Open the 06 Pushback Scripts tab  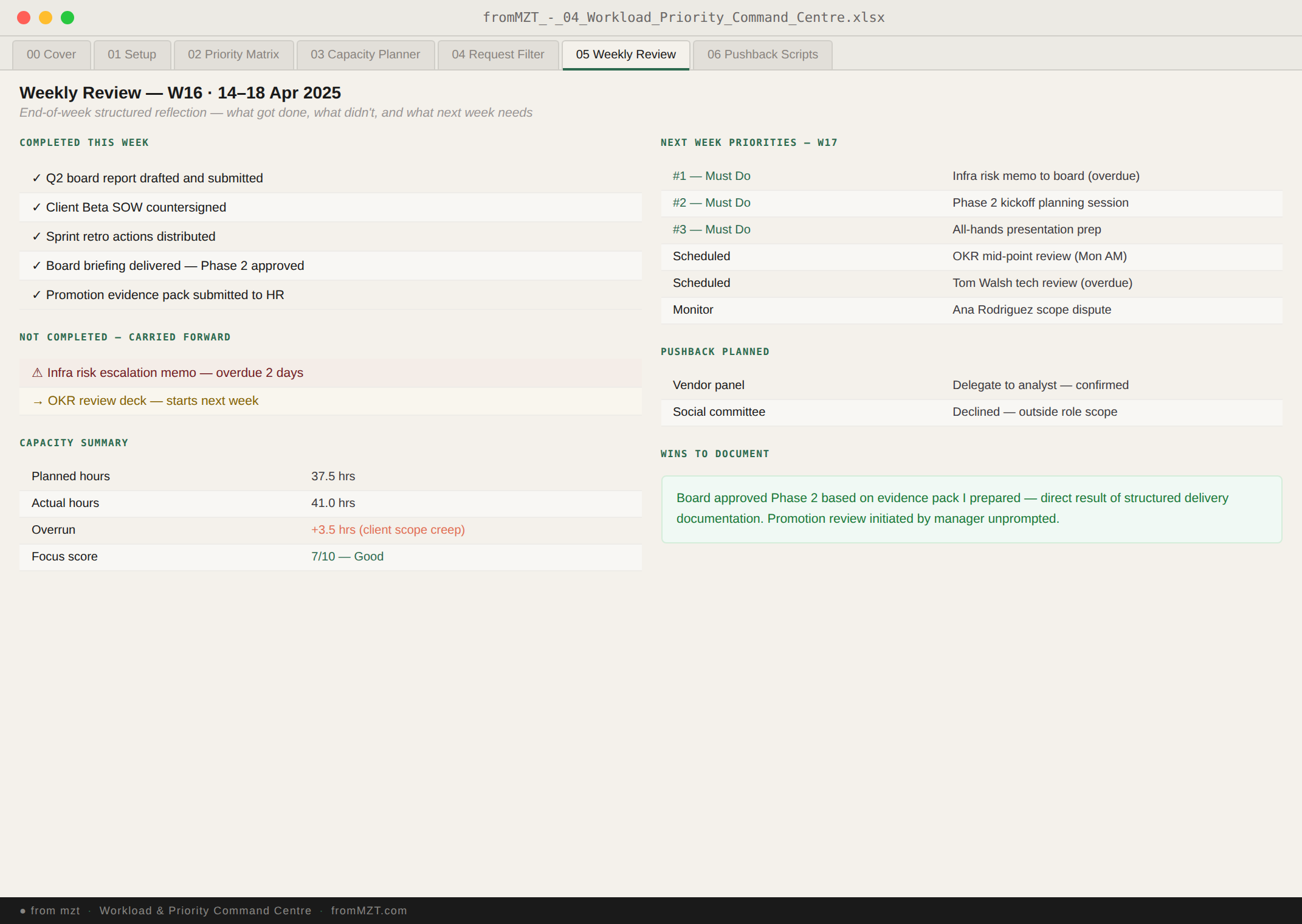coord(762,55)
